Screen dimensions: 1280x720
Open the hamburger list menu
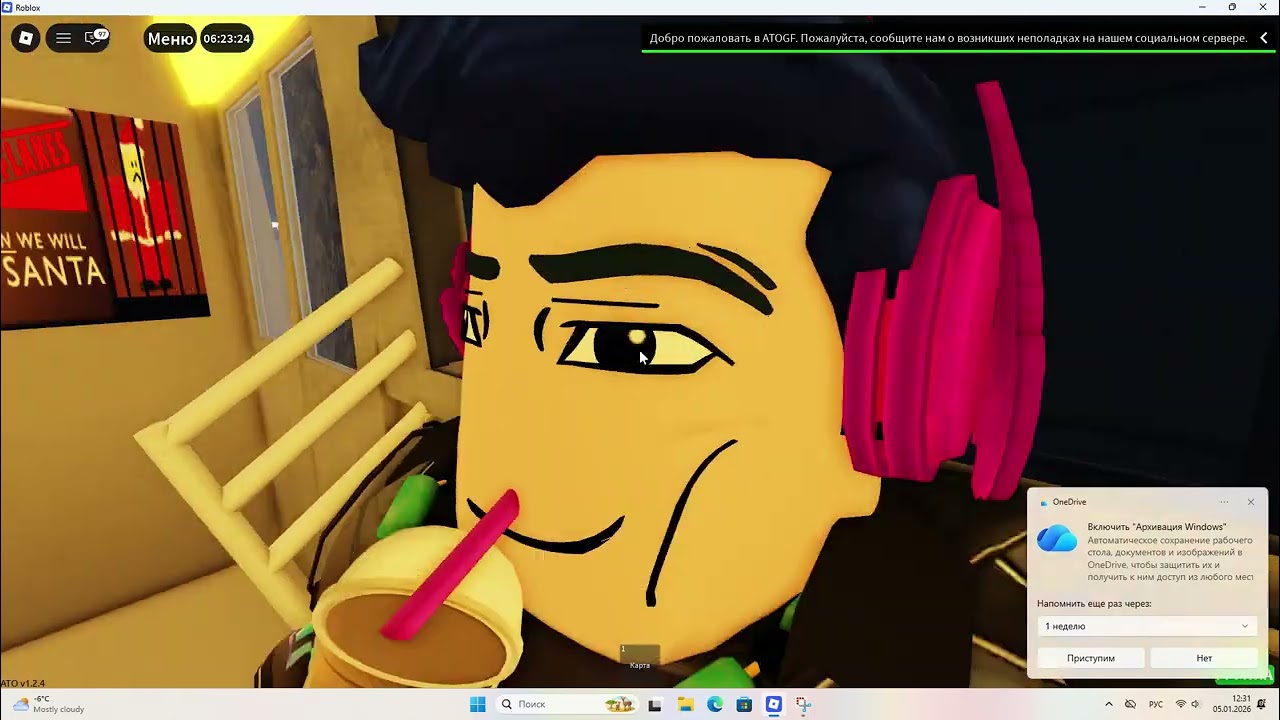(x=63, y=38)
